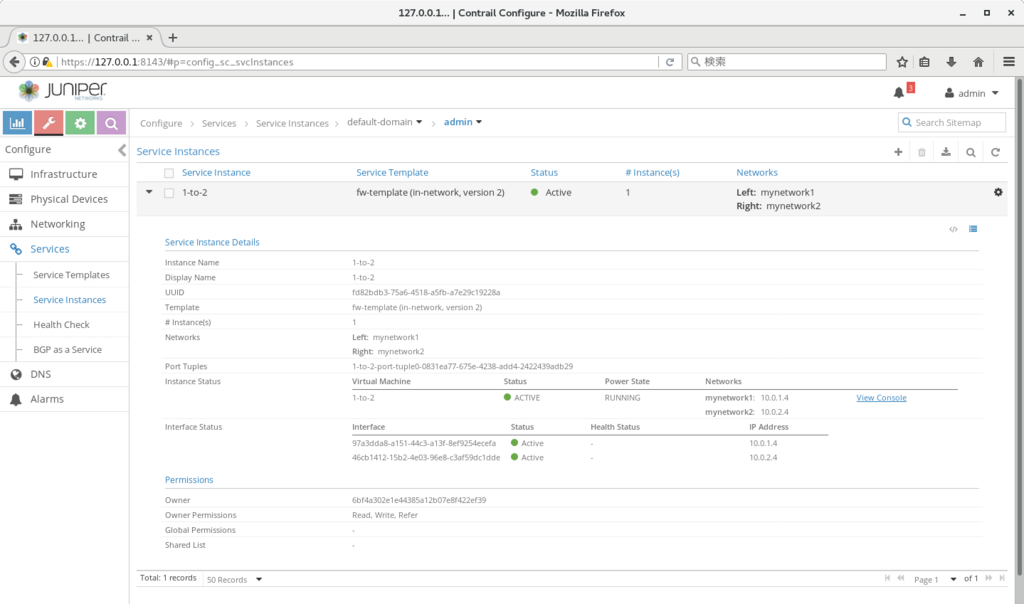Click Configure in the breadcrumb
The image size is (1024, 604).
coord(161,123)
